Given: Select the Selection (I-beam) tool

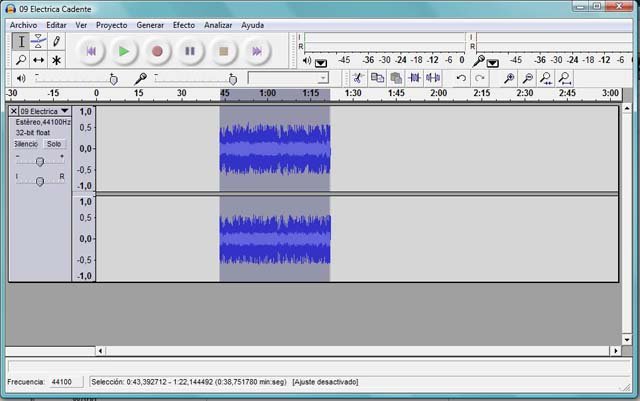Looking at the screenshot, I should coord(21,41).
